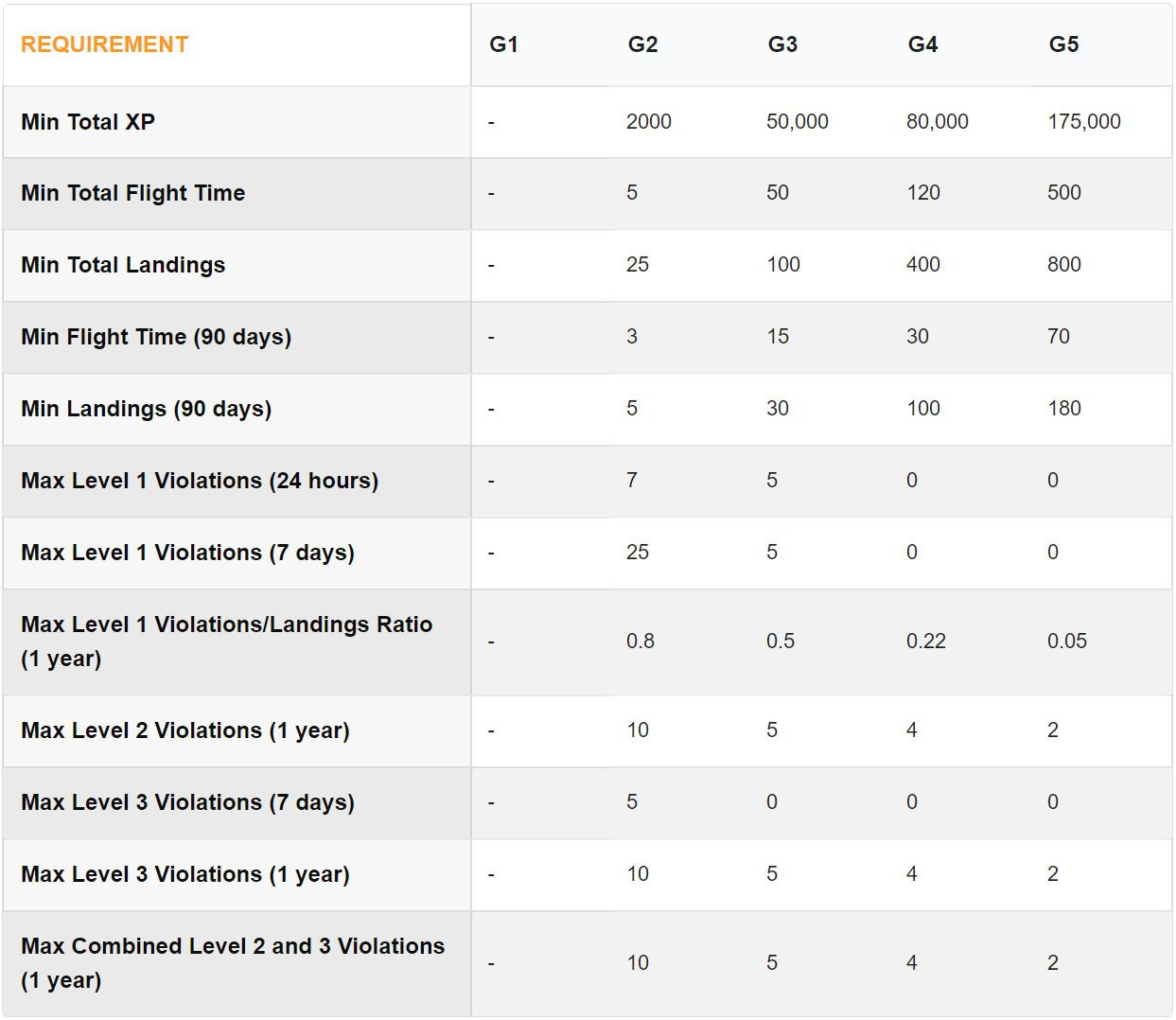Click G4 value 30 in Min Flight Time (90 days)

click(918, 337)
